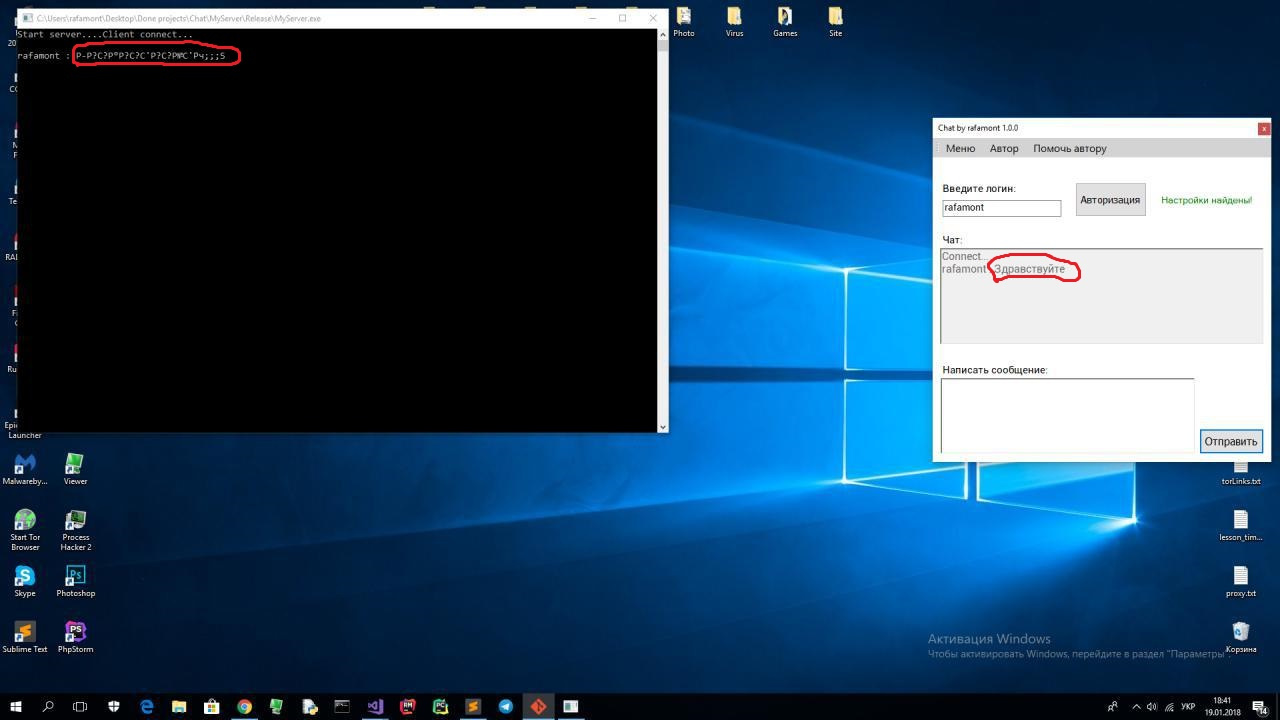
Task: Select the Virus folder on desktop
Action: click(x=734, y=22)
